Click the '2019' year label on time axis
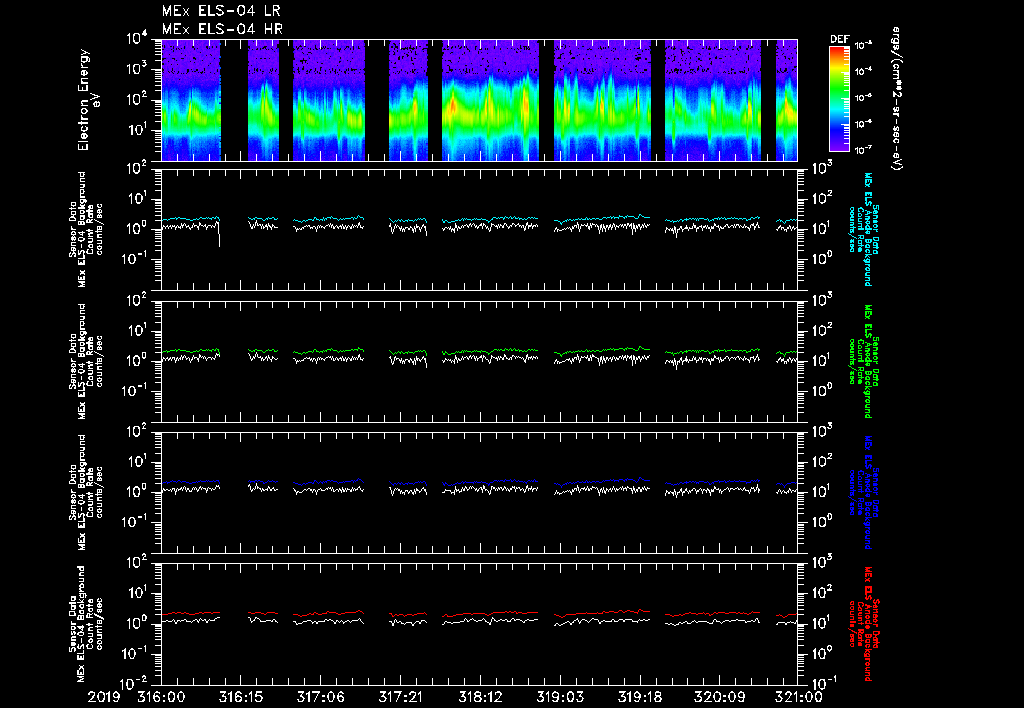Image resolution: width=1024 pixels, height=708 pixels. pos(104,698)
